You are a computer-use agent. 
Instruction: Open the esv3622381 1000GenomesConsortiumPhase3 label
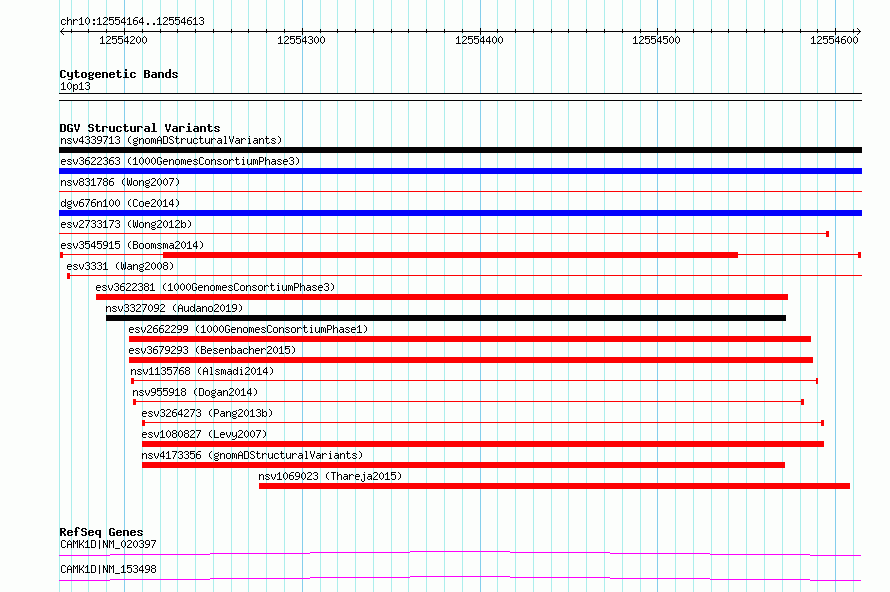point(215,287)
